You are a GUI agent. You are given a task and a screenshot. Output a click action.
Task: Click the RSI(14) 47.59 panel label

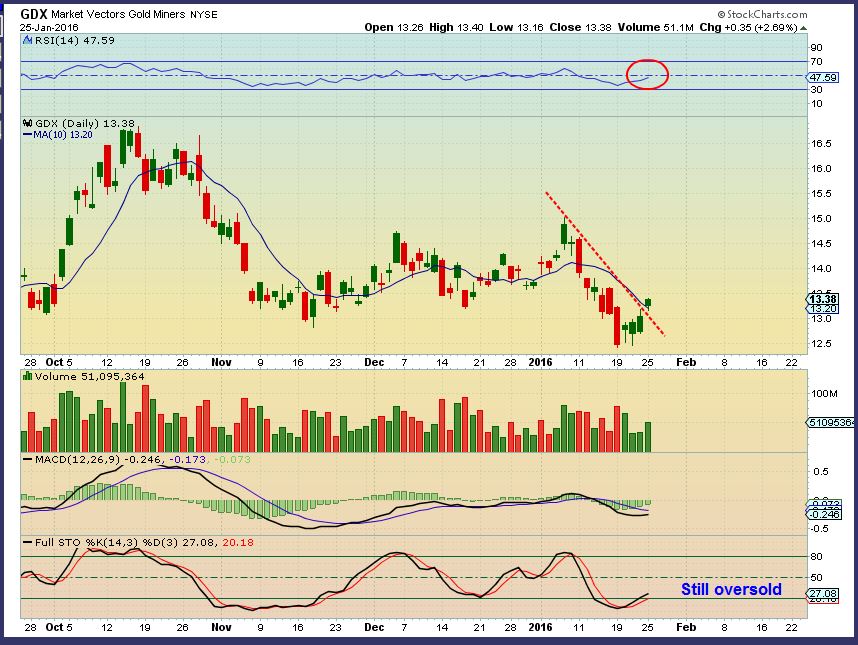point(74,40)
